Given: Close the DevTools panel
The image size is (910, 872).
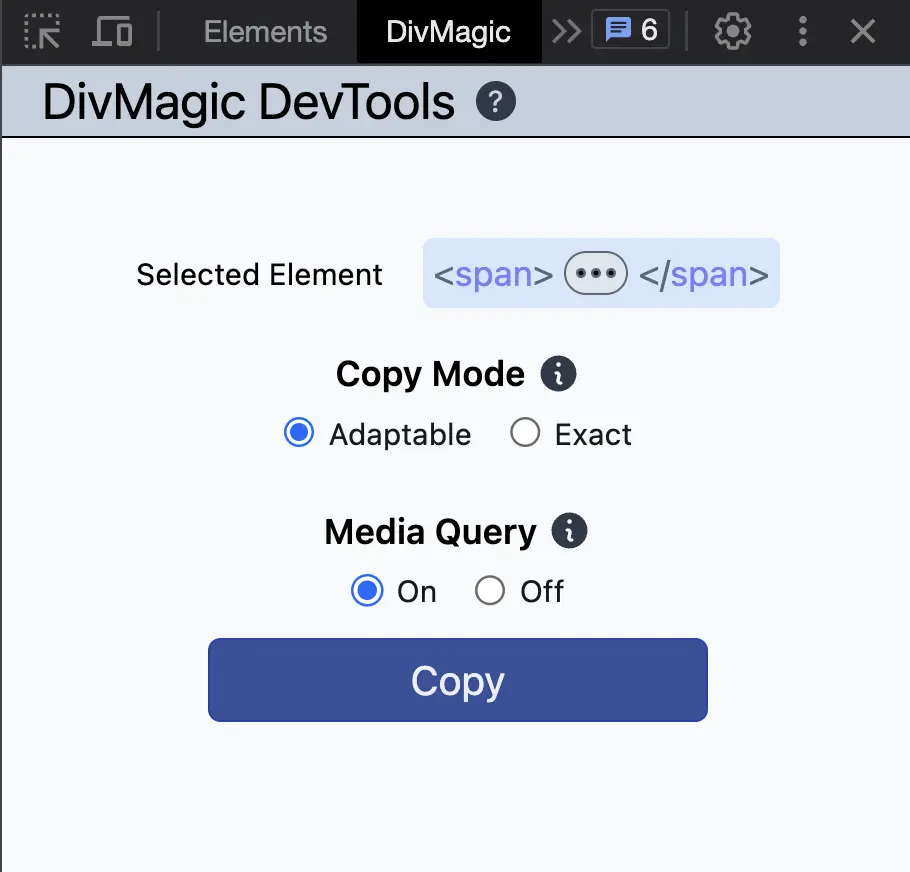Looking at the screenshot, I should click(862, 31).
